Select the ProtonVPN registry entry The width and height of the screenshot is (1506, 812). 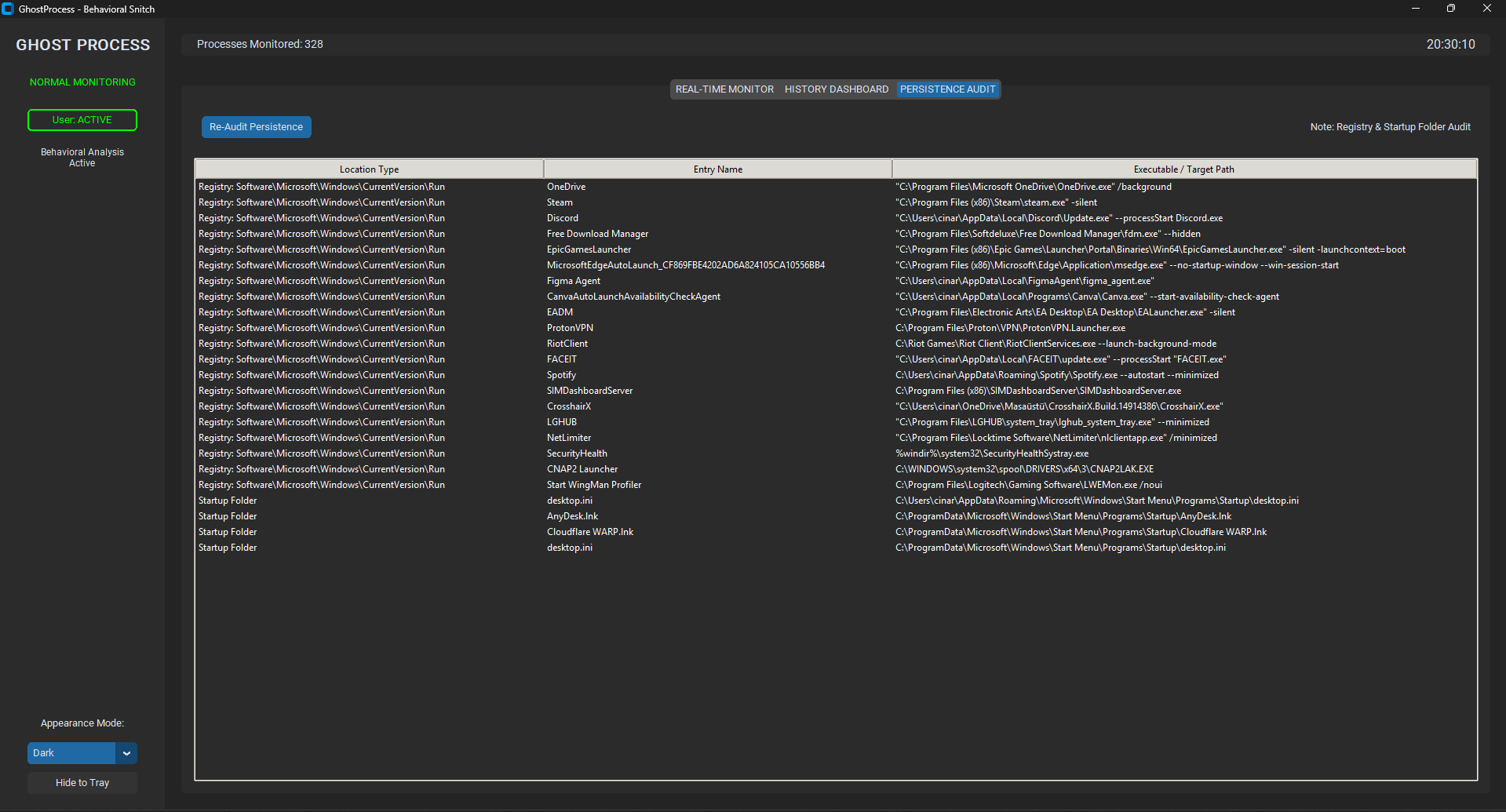570,328
